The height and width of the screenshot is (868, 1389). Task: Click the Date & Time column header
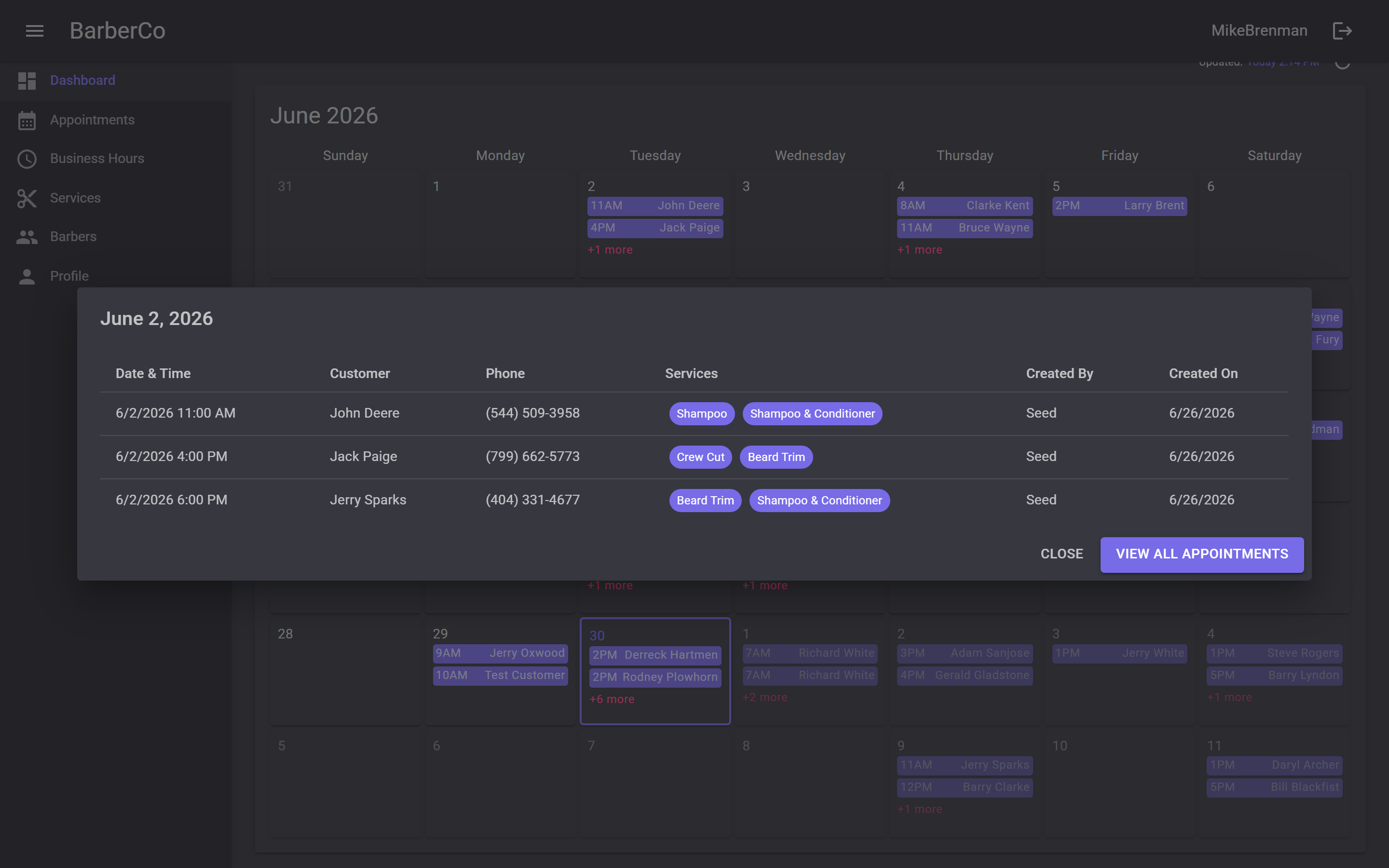(x=153, y=374)
